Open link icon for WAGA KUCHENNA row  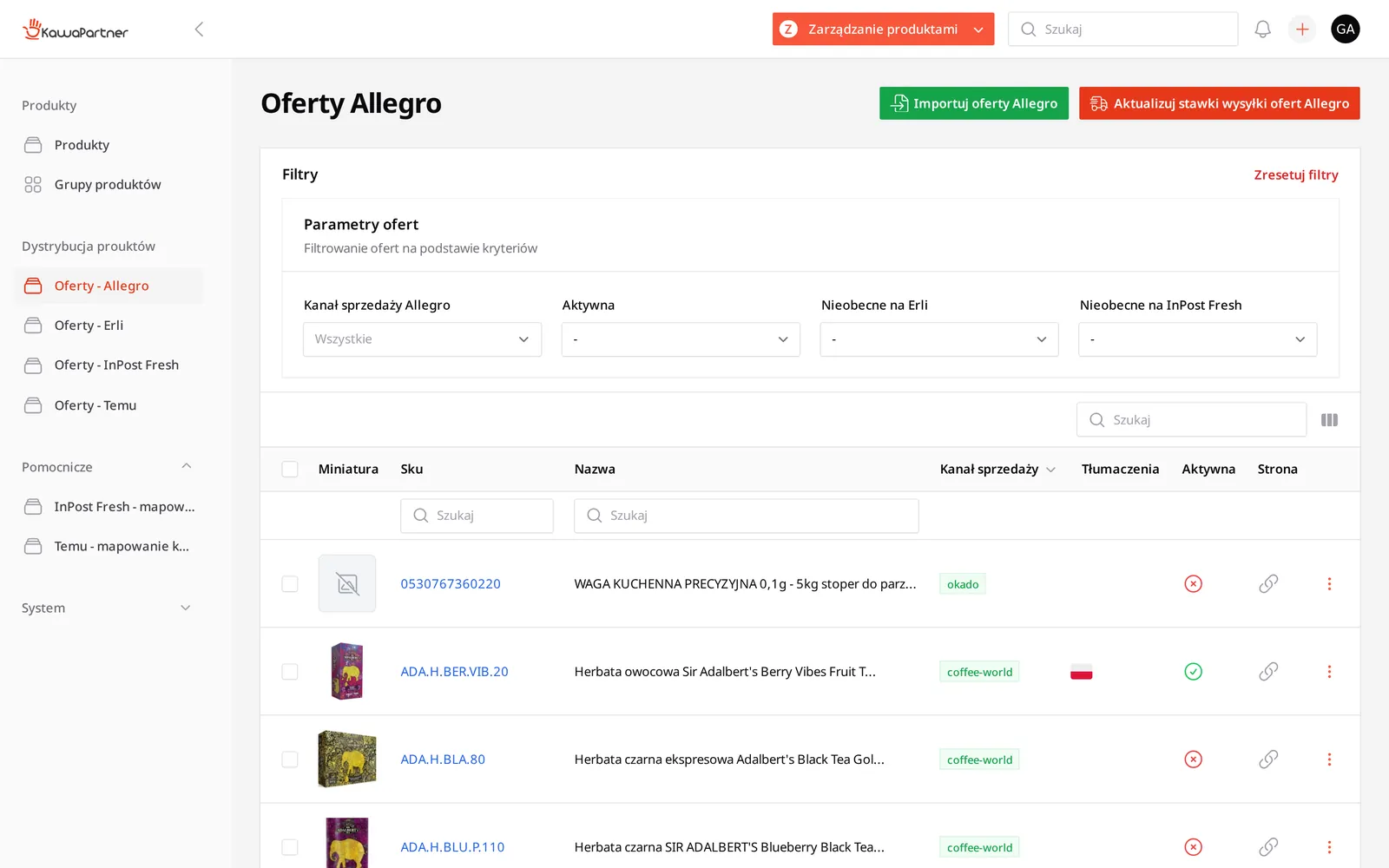(x=1268, y=584)
